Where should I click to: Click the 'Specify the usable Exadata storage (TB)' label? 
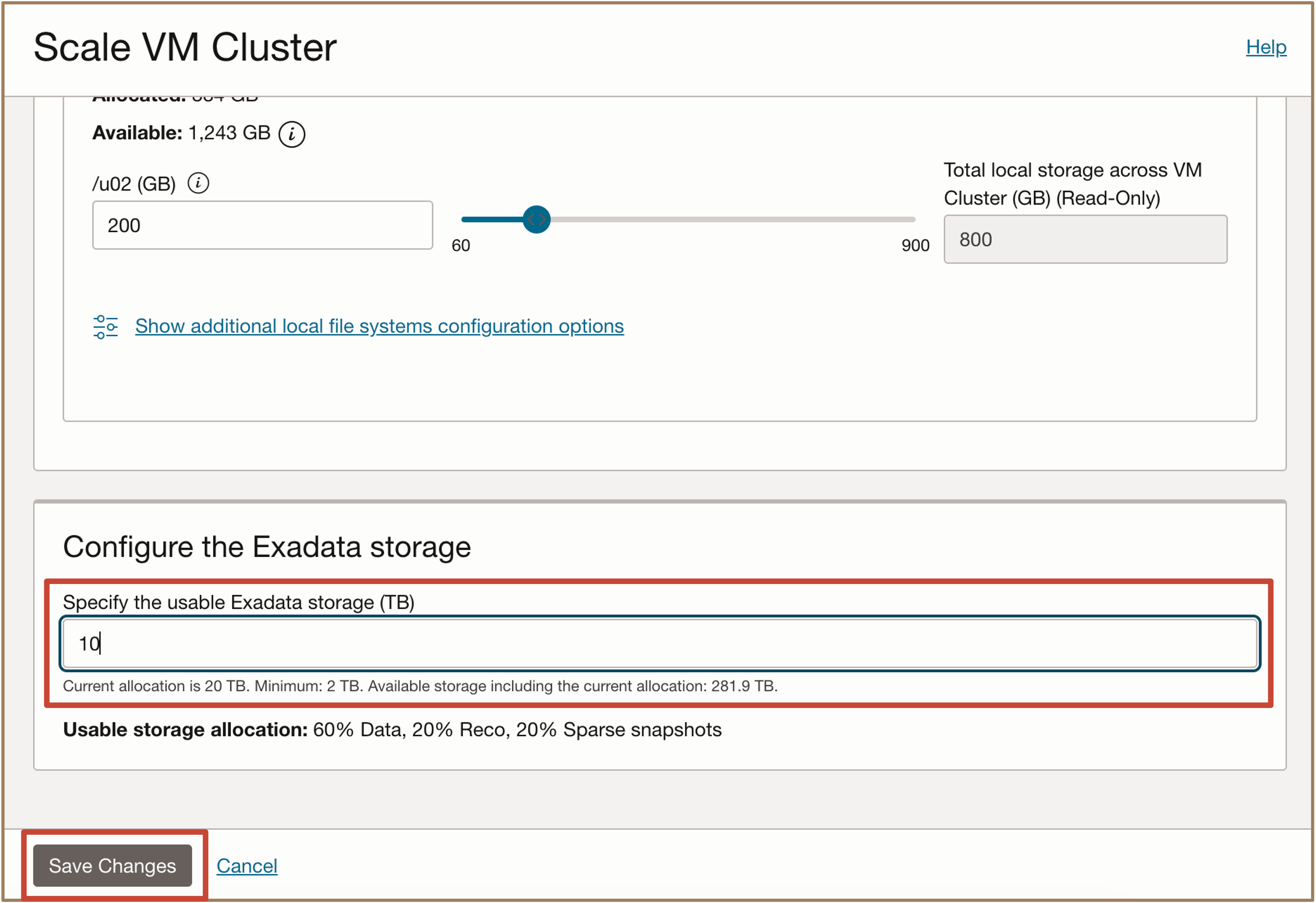pos(239,602)
